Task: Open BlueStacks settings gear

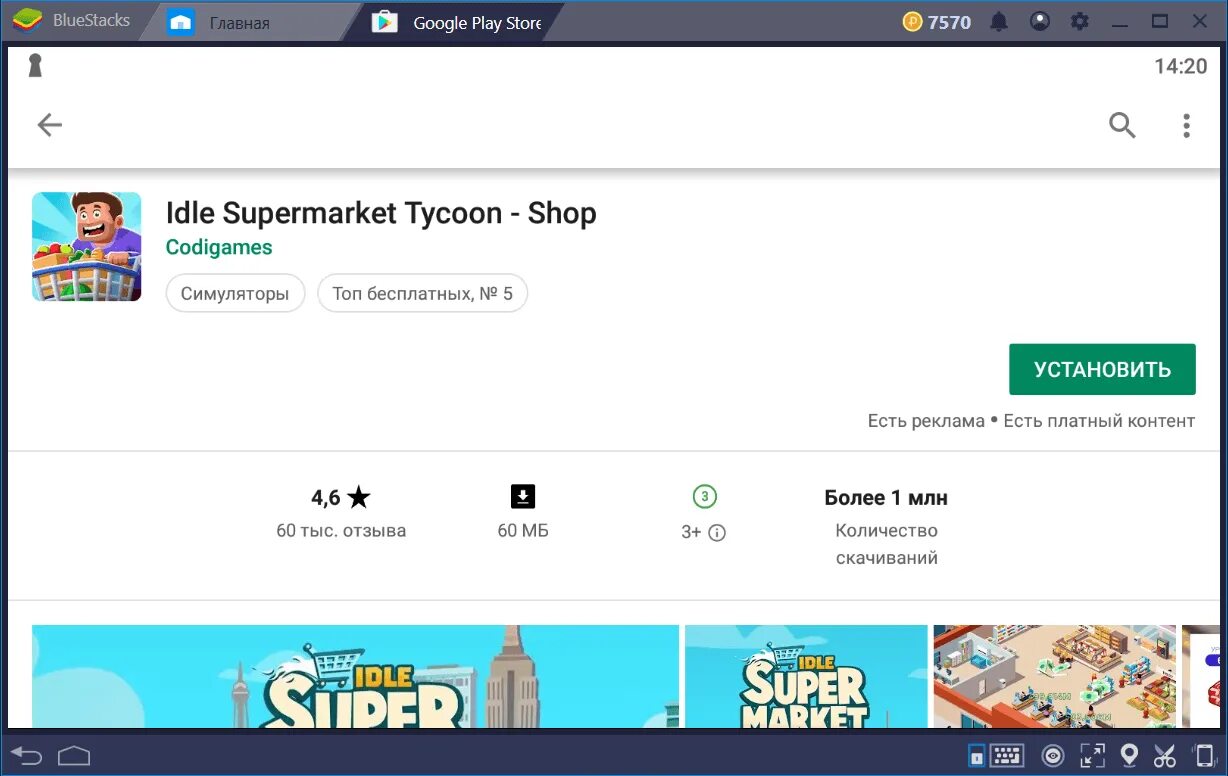Action: (x=1080, y=21)
